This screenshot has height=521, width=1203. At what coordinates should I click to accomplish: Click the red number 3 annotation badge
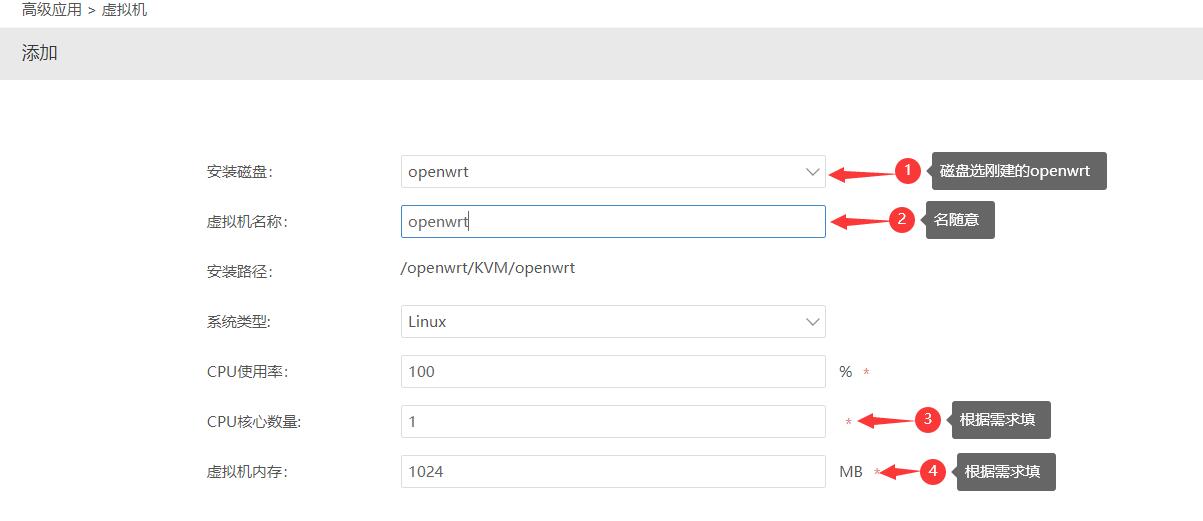(927, 420)
